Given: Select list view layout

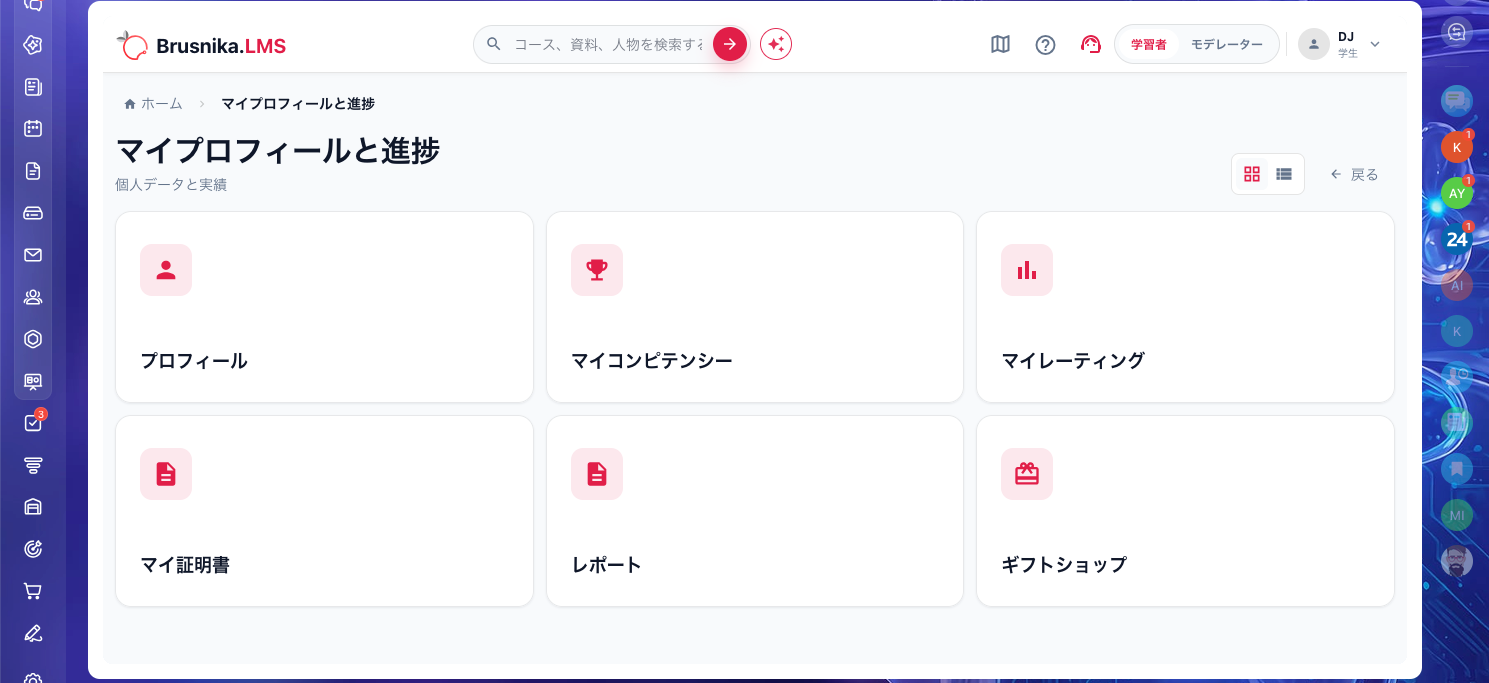Looking at the screenshot, I should pos(1284,174).
